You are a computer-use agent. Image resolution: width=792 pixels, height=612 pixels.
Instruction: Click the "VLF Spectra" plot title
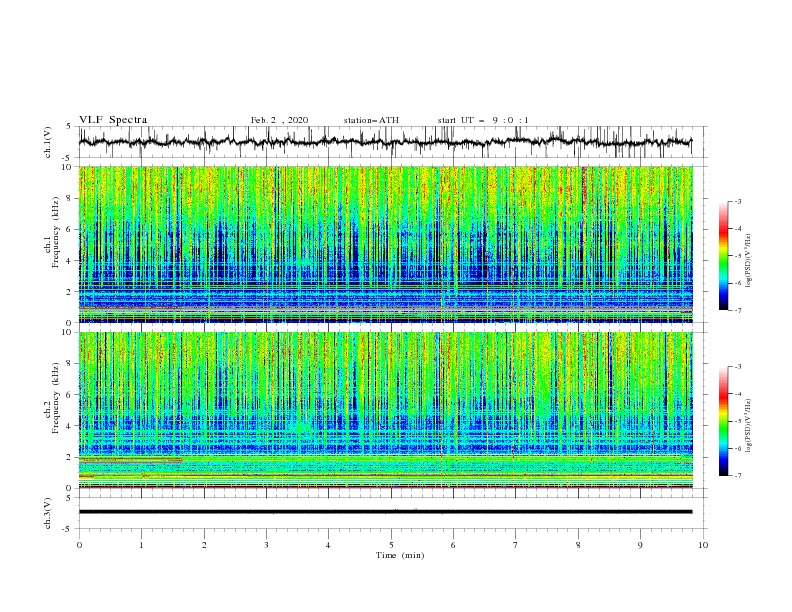click(113, 120)
